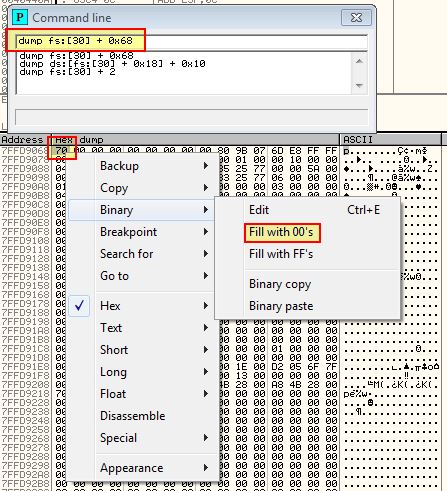Click the Appearance submenu arrow
447x491 pixels.
click(206, 468)
